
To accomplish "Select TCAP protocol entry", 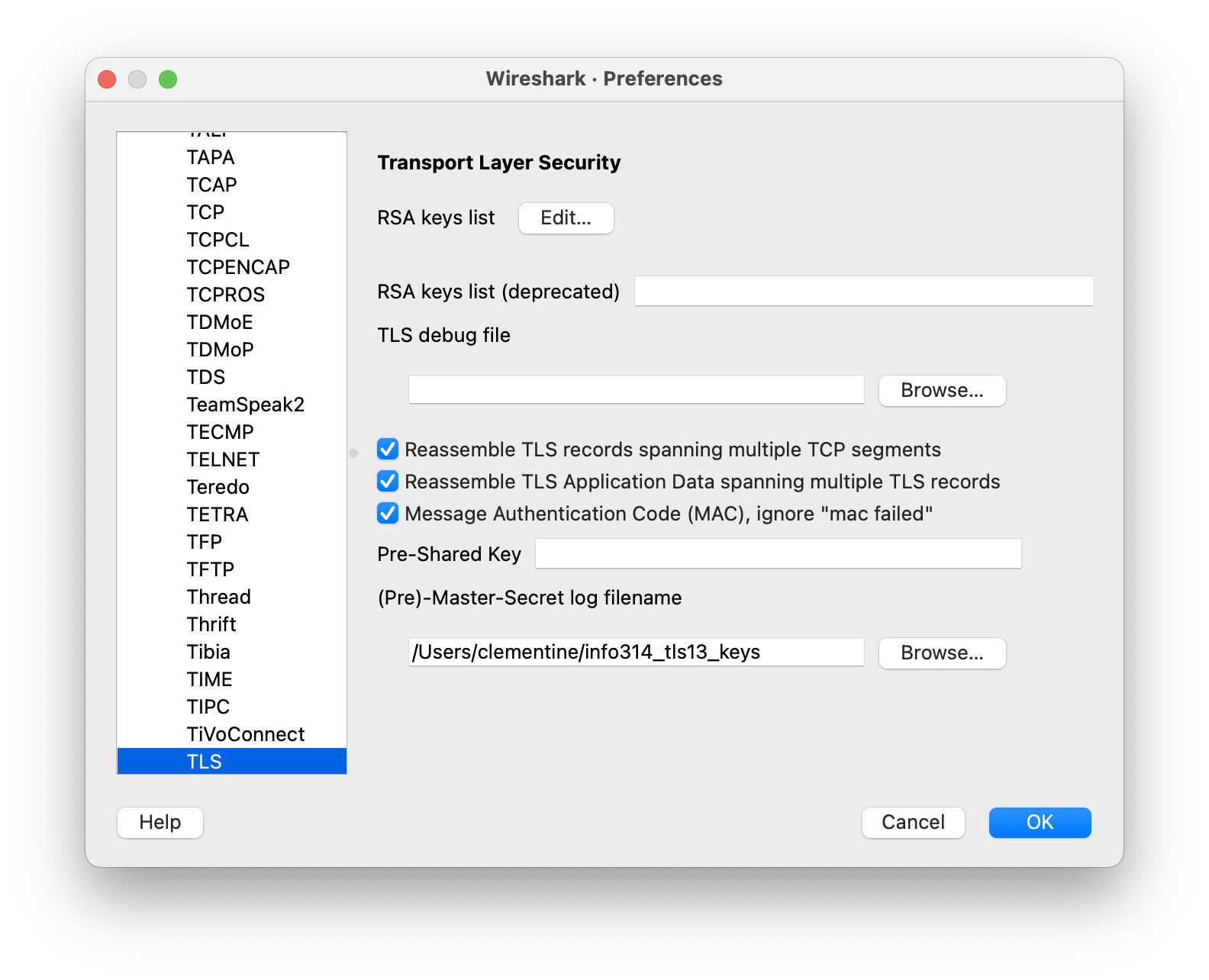I will 232,185.
